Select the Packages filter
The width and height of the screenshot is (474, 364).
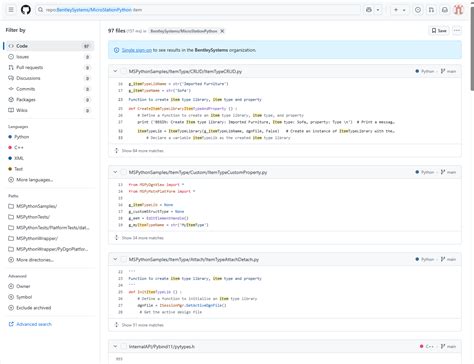tap(49, 100)
